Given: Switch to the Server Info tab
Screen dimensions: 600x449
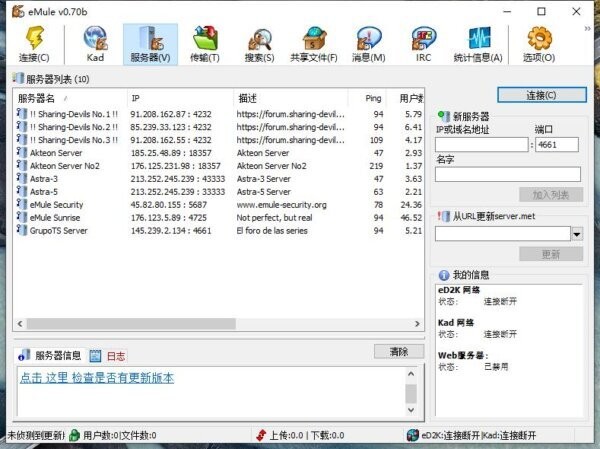Looking at the screenshot, I should [x=50, y=356].
